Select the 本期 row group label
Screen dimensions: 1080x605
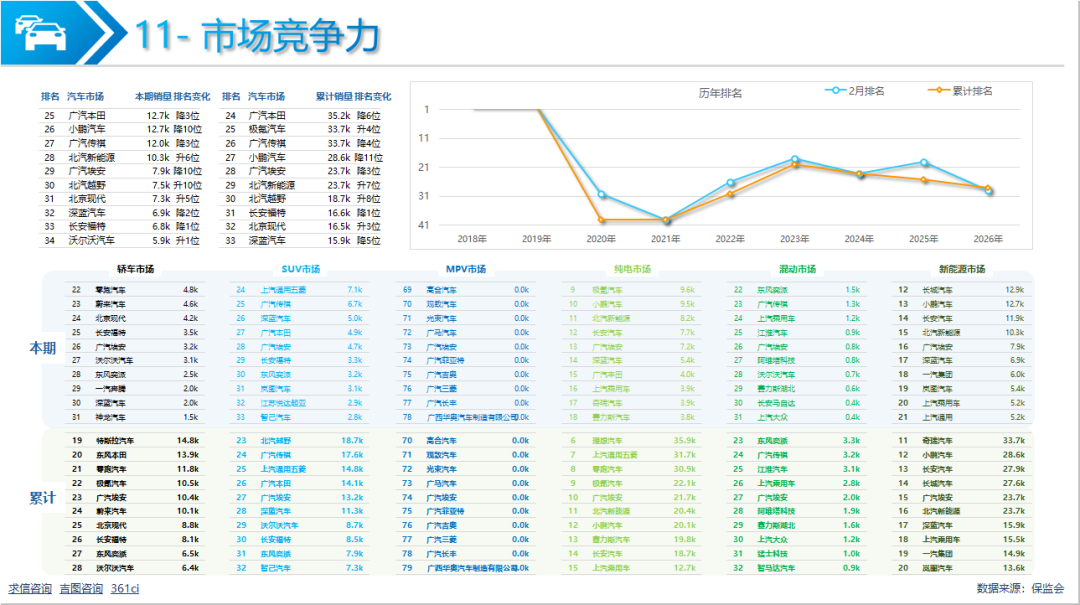[x=42, y=348]
